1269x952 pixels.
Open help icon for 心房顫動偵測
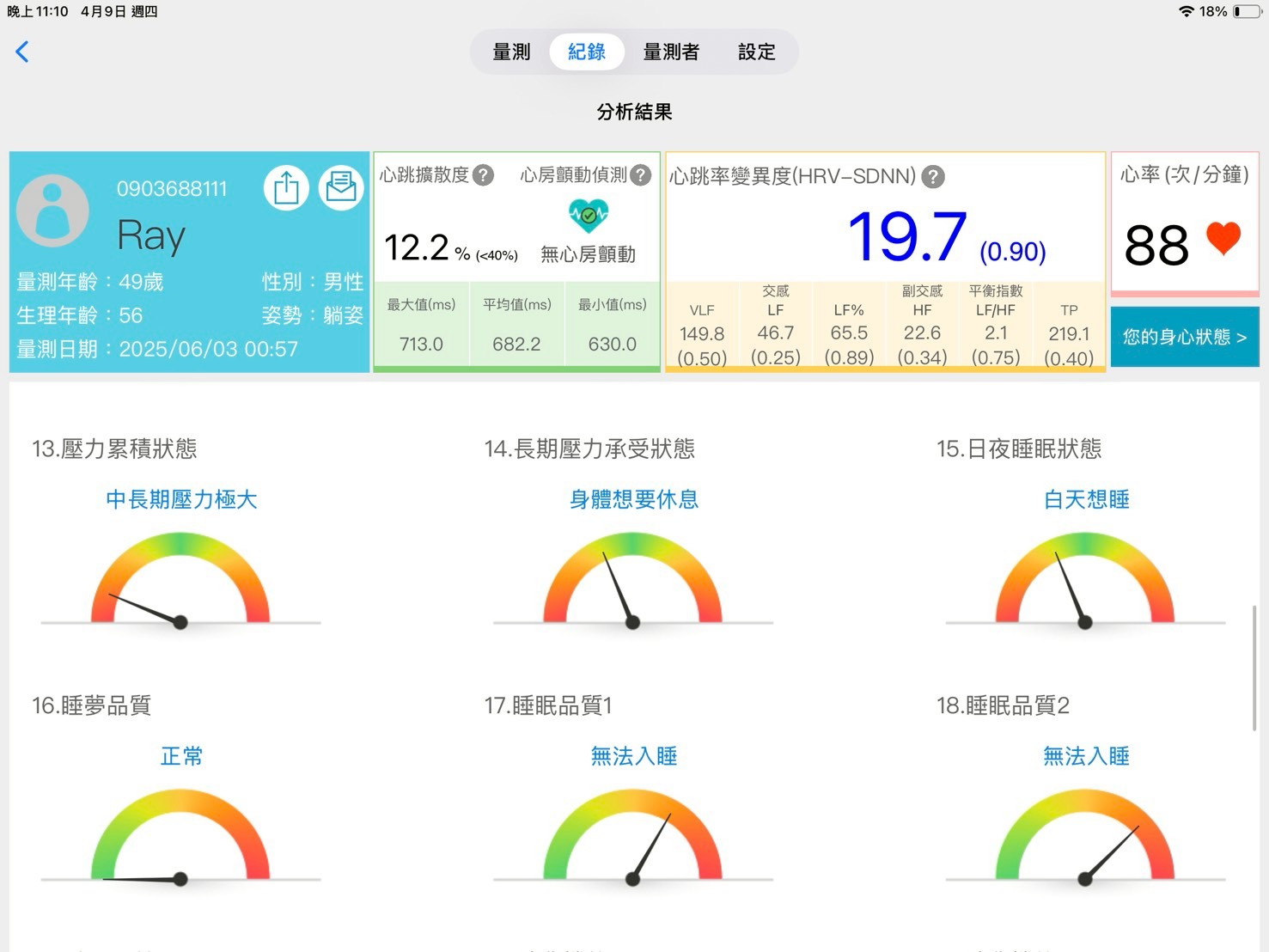(x=640, y=175)
